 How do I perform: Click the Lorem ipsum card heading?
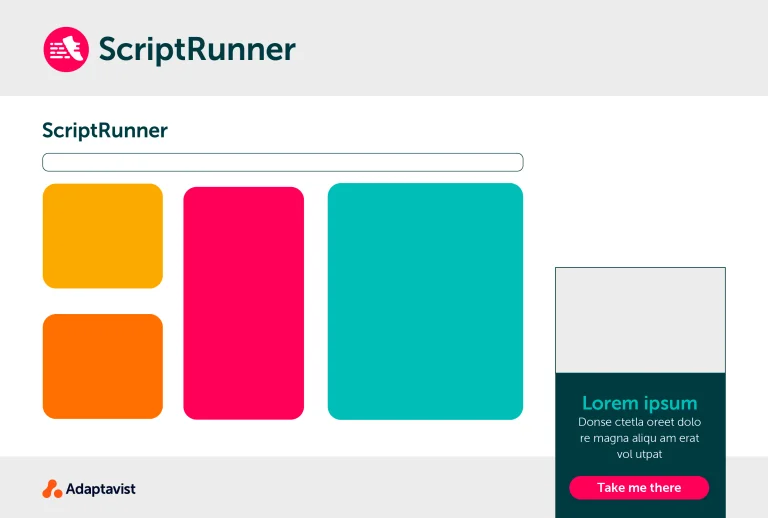tap(640, 403)
